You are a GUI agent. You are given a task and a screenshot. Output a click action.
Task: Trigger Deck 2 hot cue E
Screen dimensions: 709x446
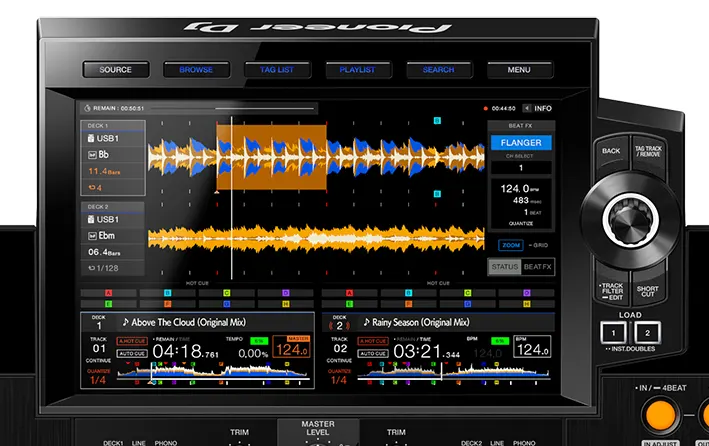pyautogui.click(x=350, y=304)
